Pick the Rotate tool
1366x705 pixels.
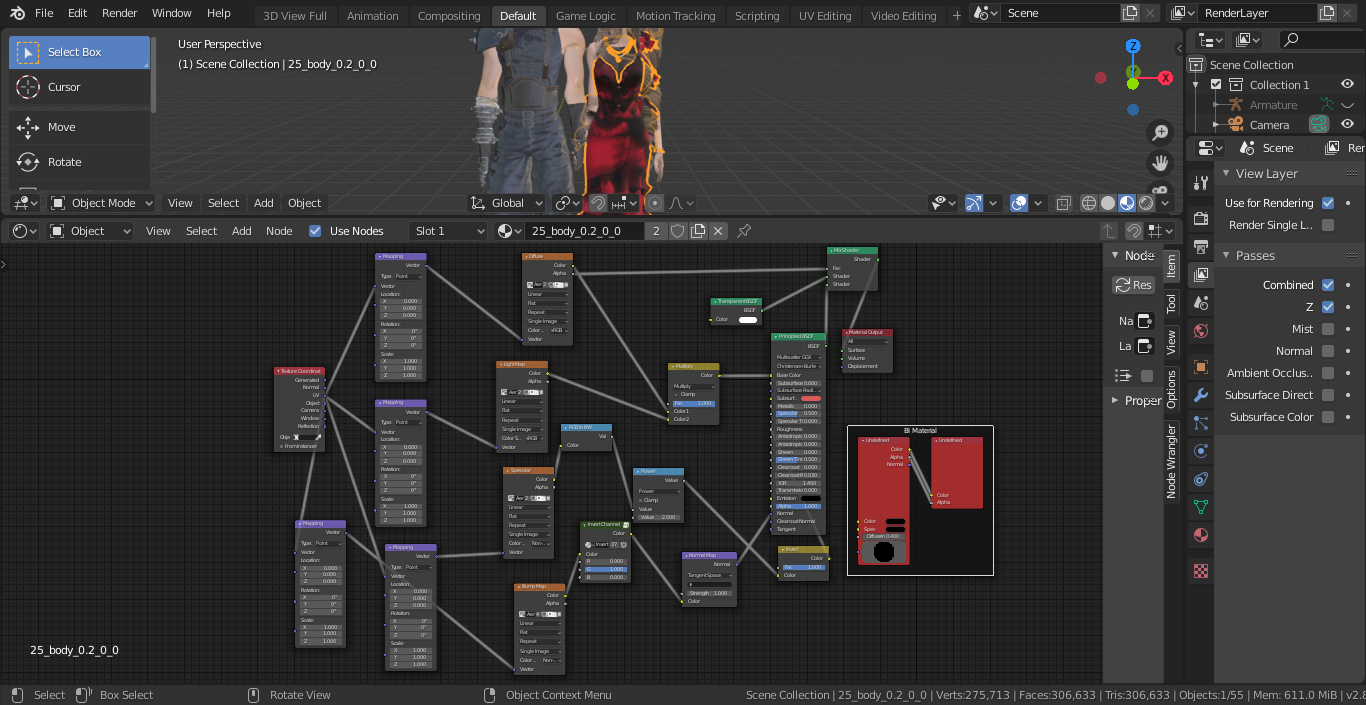coord(79,162)
